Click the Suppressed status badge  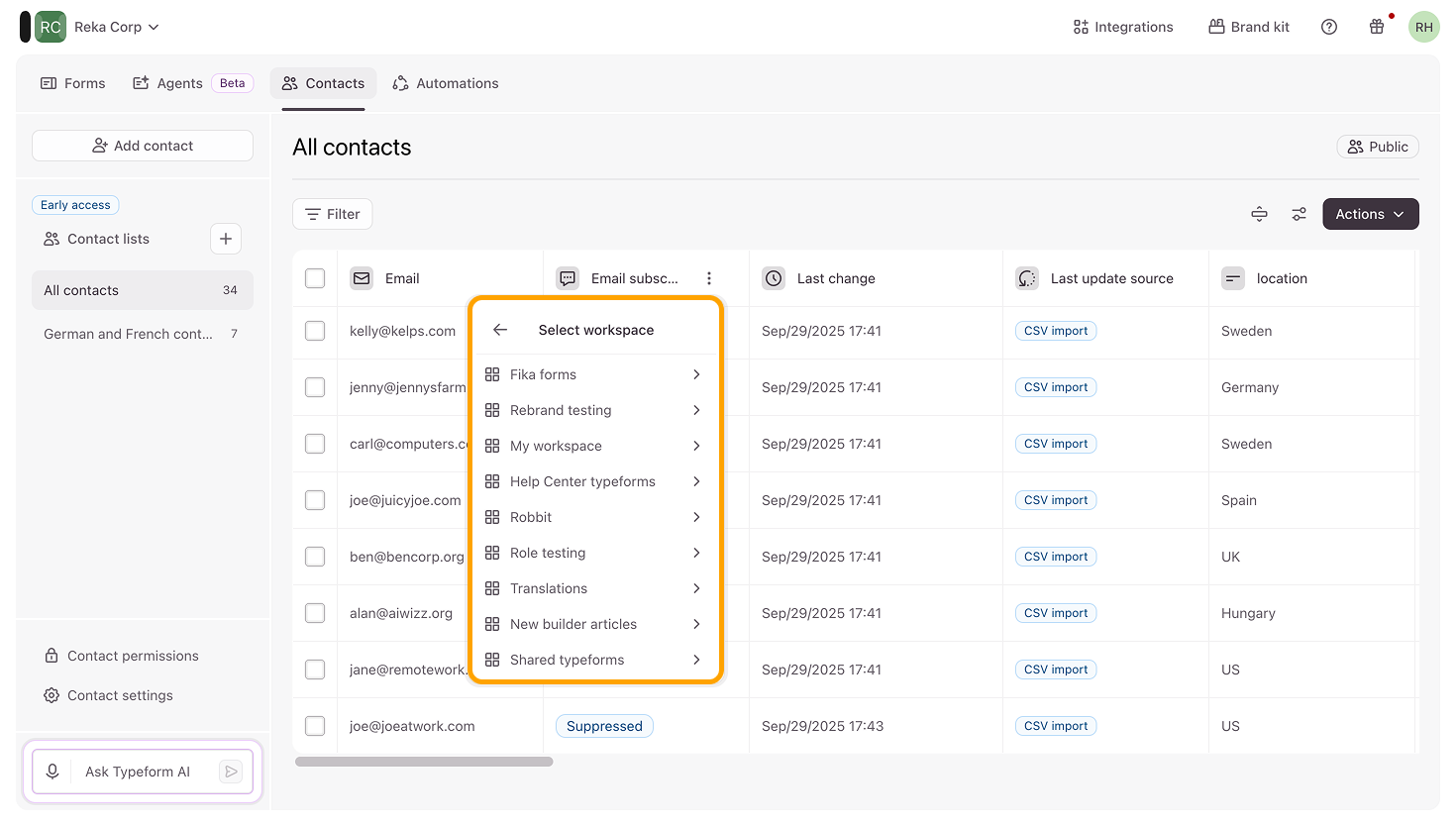click(604, 726)
